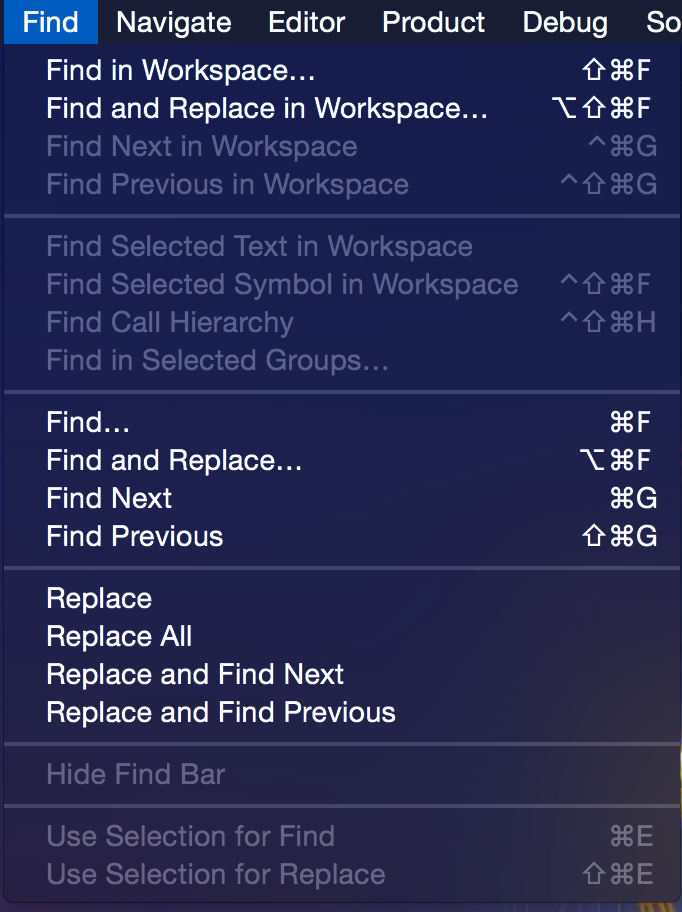Image resolution: width=682 pixels, height=912 pixels.
Task: Open the Editor menu
Action: click(306, 22)
